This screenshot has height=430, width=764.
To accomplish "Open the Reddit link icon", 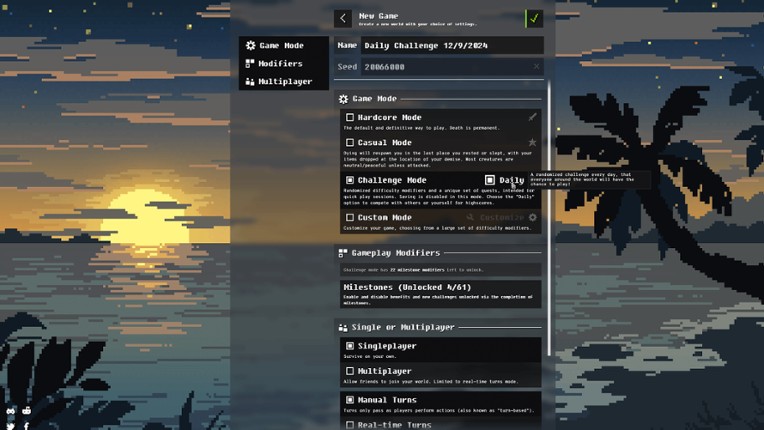I will click(x=26, y=411).
